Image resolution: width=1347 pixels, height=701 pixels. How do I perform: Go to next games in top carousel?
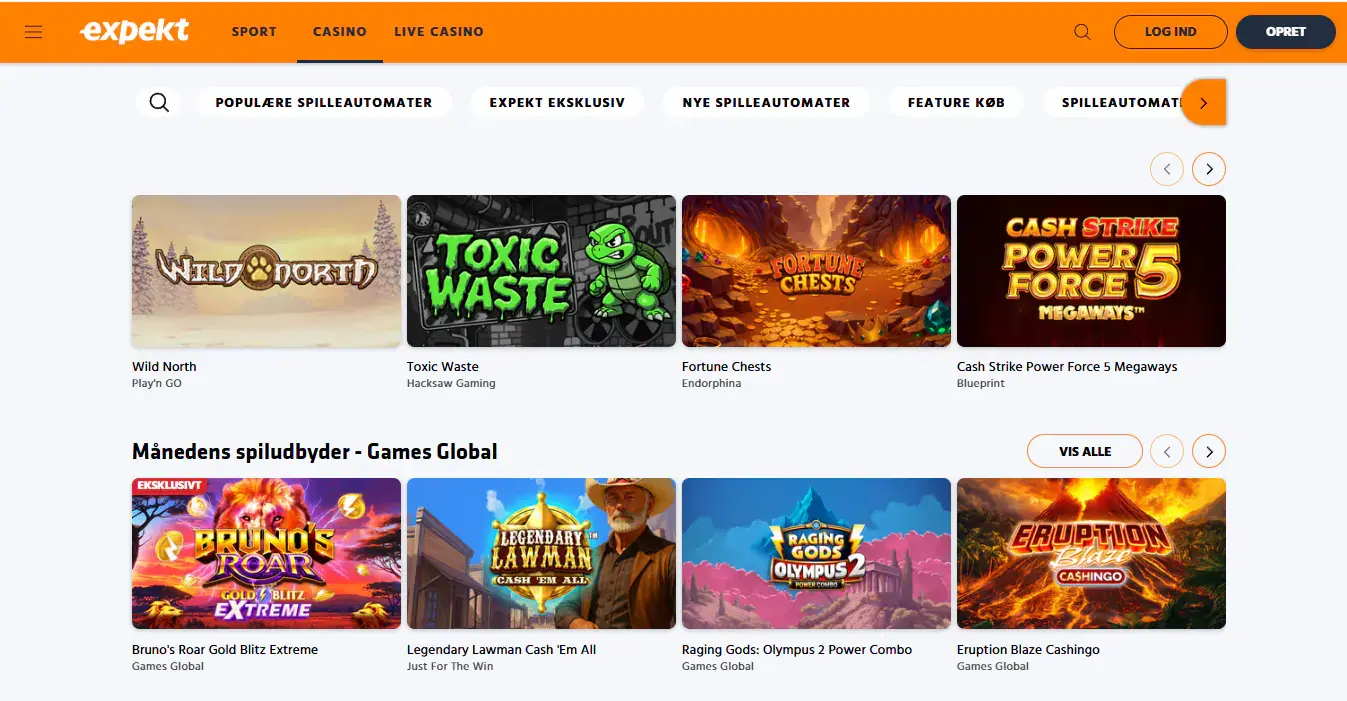[x=1209, y=169]
